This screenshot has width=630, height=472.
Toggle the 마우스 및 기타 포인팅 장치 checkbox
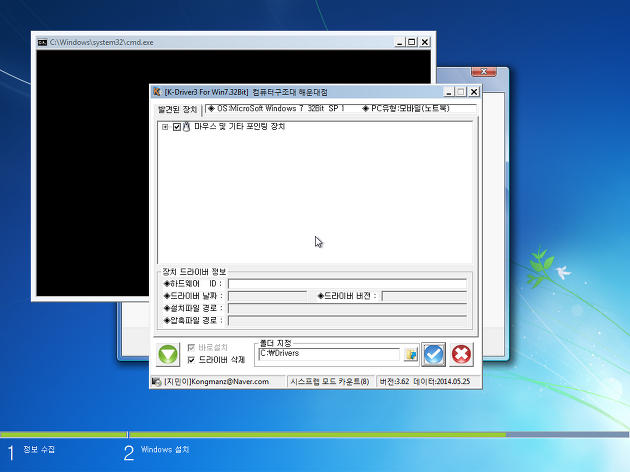click(x=177, y=127)
